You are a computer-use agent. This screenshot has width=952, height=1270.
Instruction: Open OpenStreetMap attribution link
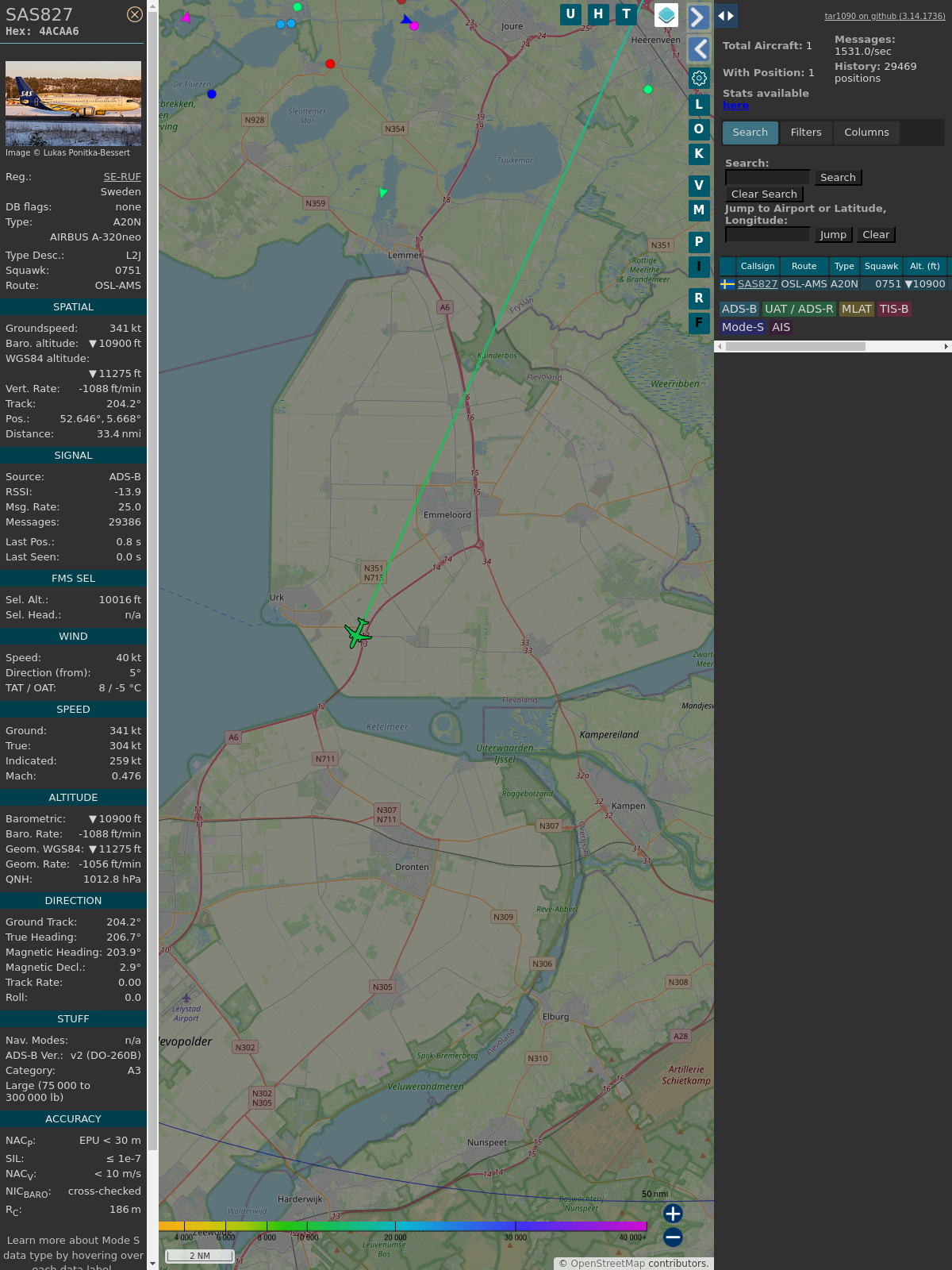[608, 1264]
